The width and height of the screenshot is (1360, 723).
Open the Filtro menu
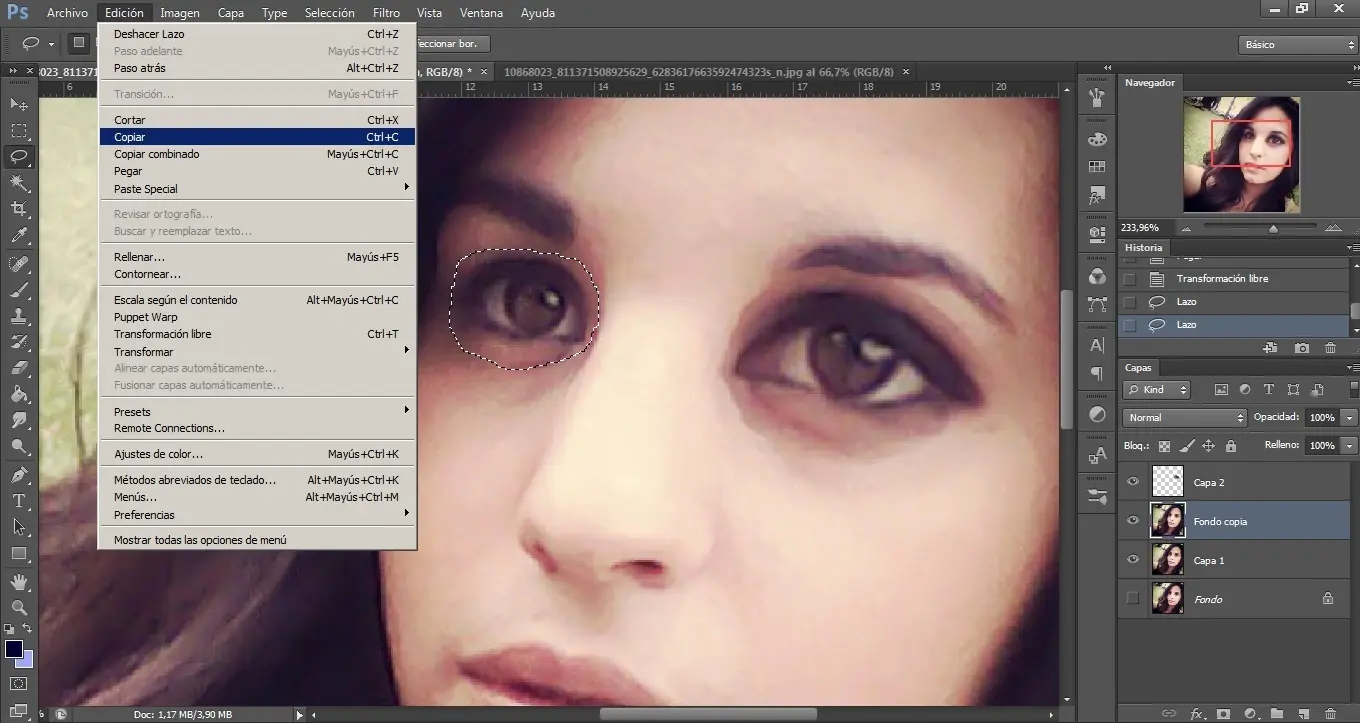click(386, 13)
